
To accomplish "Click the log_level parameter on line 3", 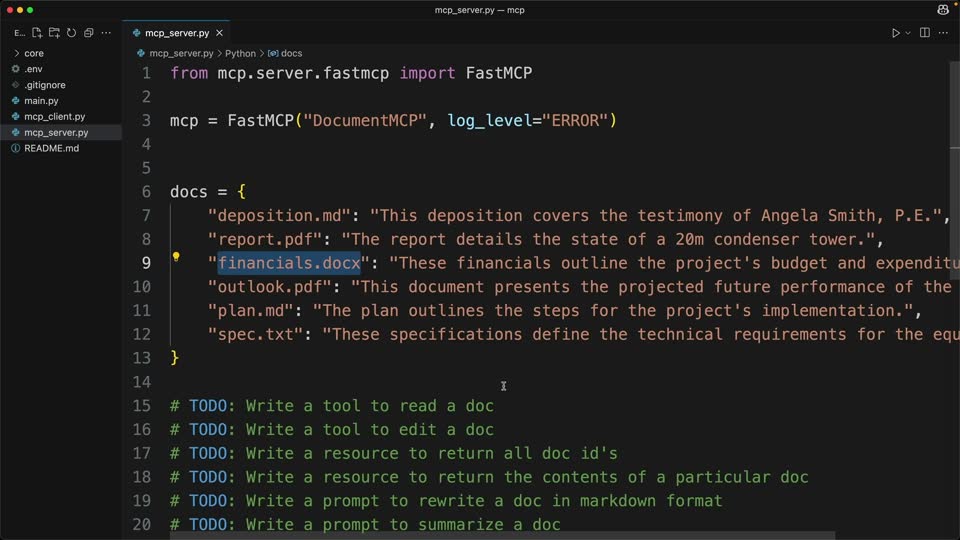I will pyautogui.click(x=490, y=121).
